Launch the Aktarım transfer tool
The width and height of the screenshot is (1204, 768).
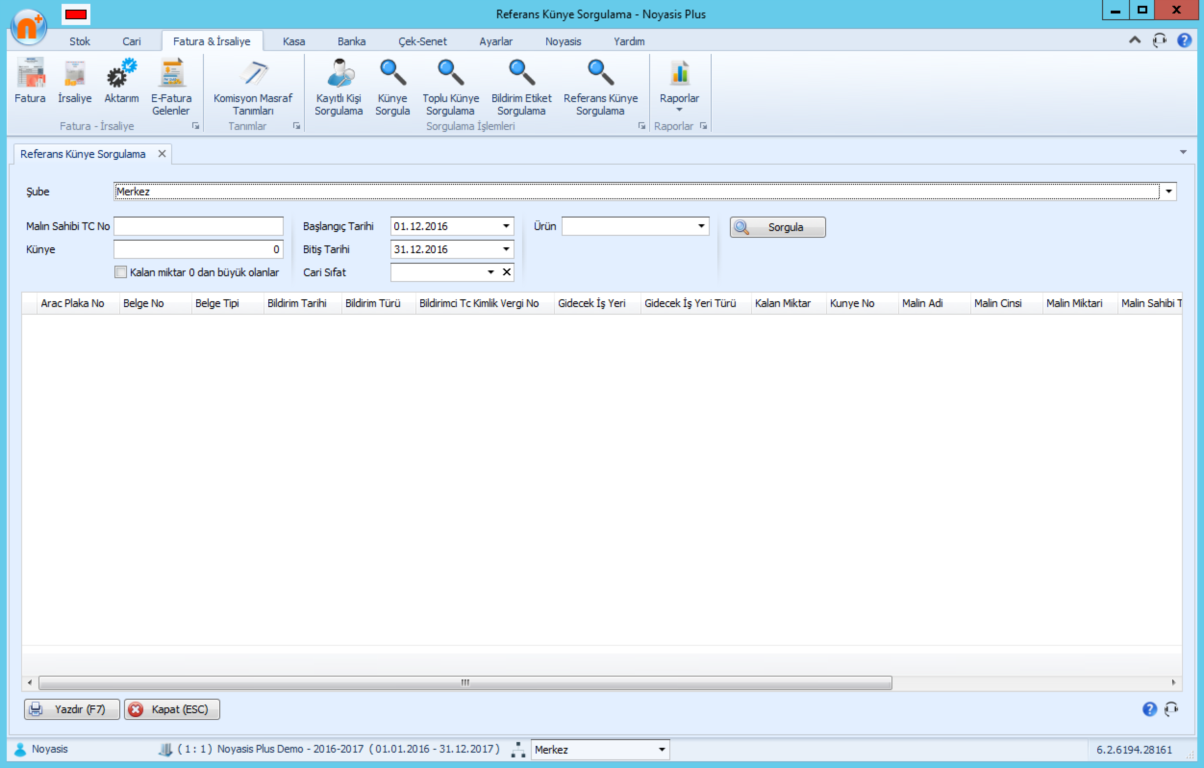coord(122,81)
